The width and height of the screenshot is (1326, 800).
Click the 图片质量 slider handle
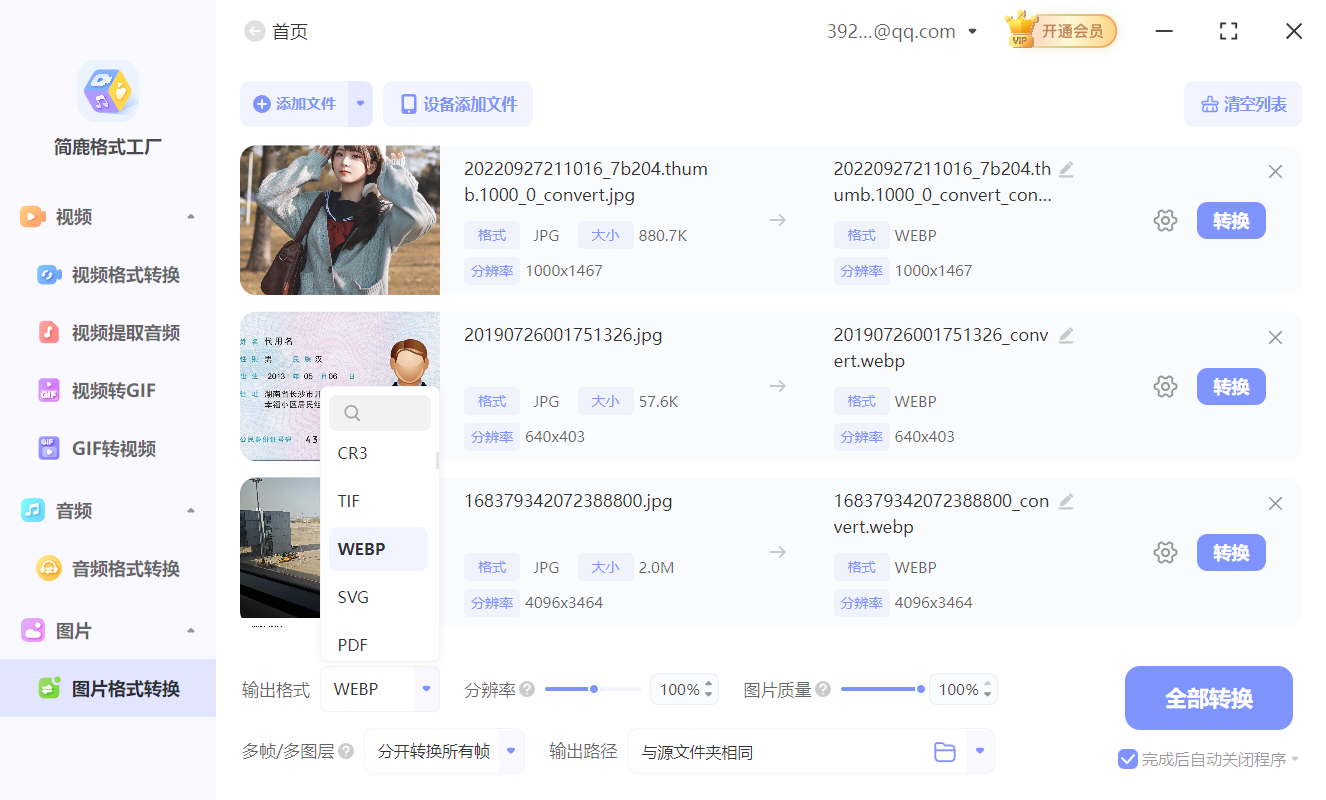click(921, 688)
